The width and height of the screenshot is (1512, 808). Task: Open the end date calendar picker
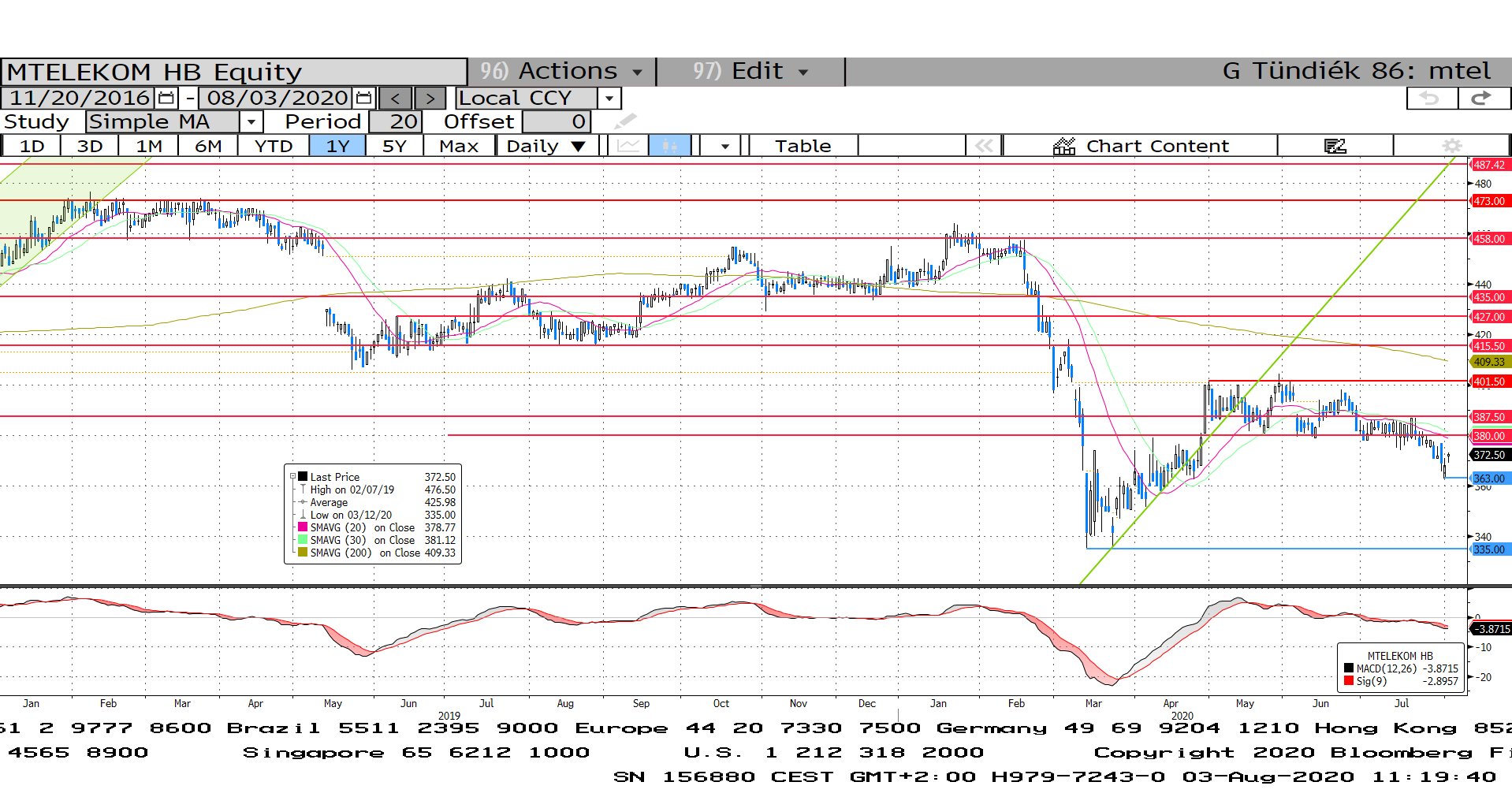[x=363, y=98]
